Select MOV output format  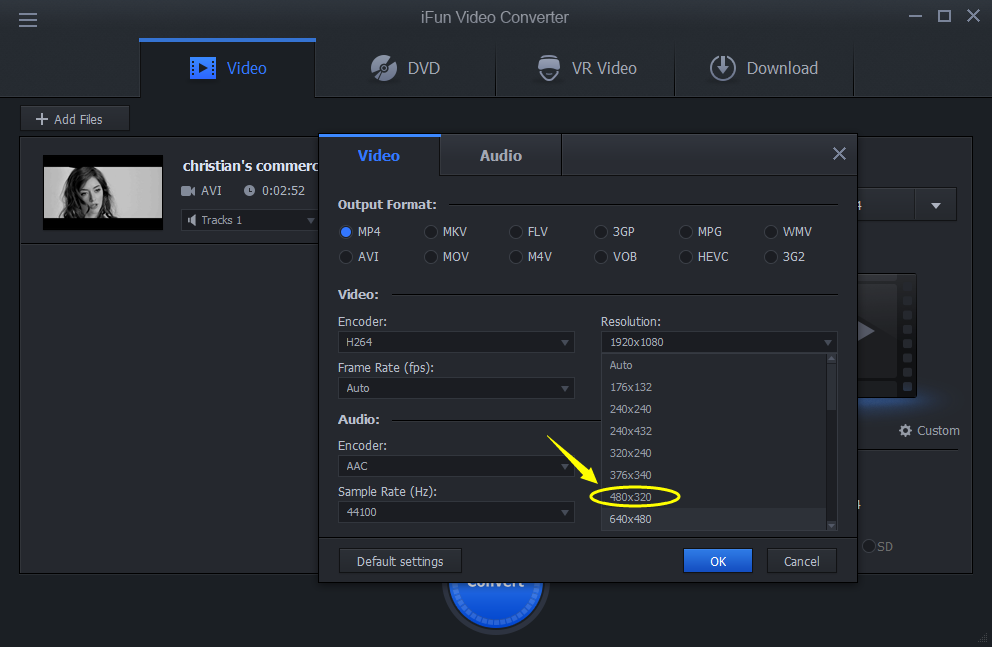431,257
